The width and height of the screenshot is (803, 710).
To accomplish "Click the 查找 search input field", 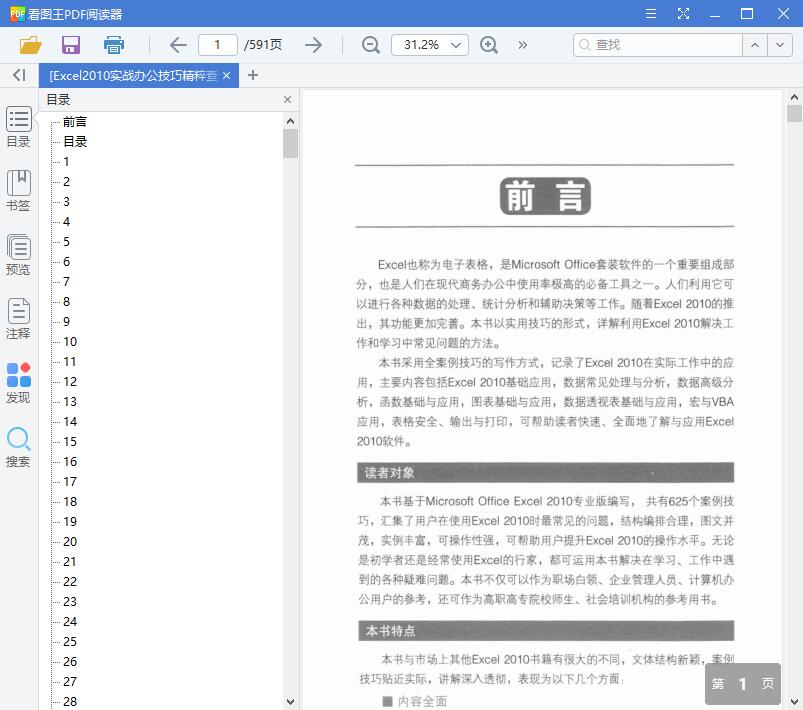I will pos(658,45).
